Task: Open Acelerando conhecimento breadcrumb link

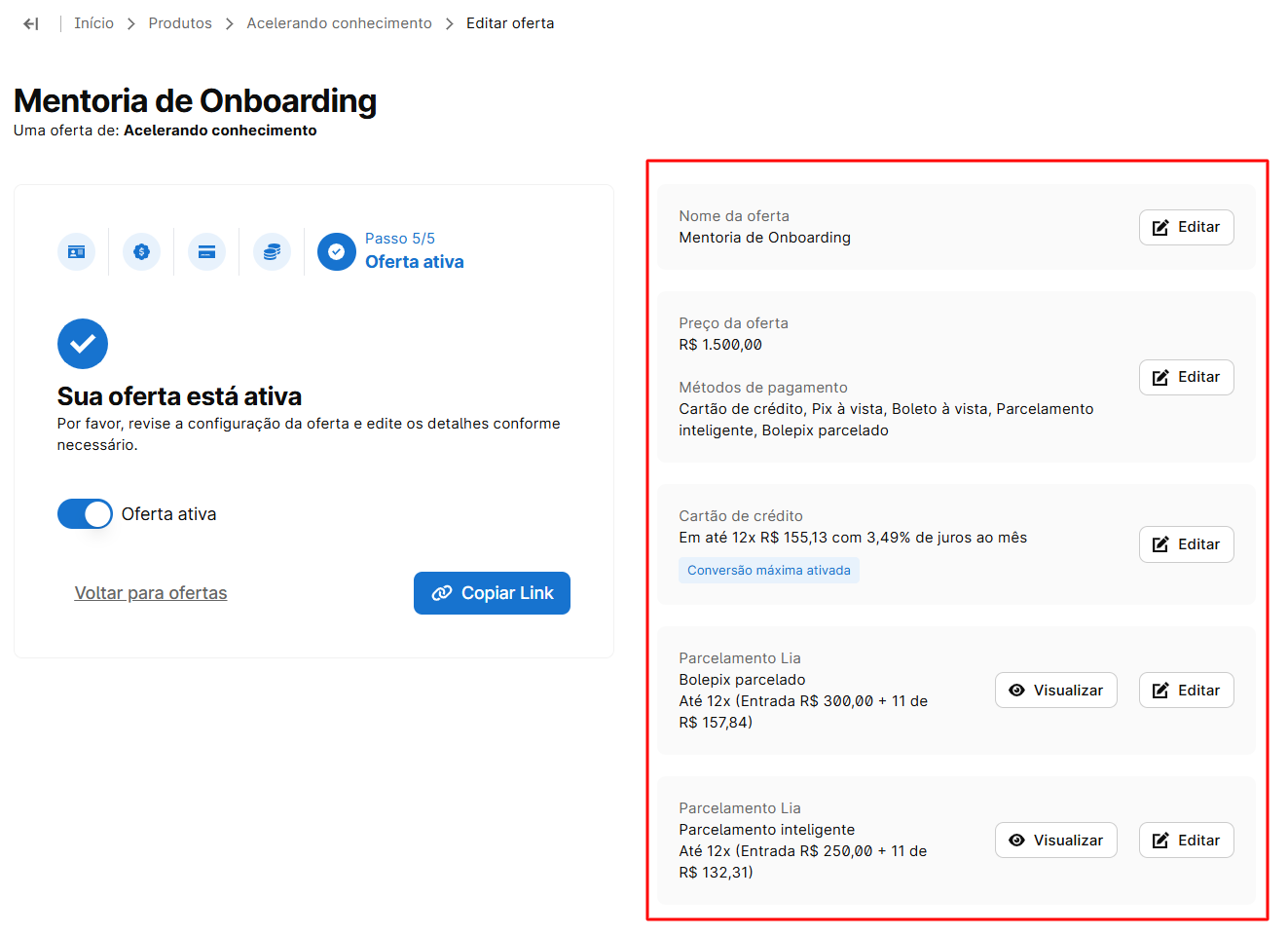Action: (339, 23)
